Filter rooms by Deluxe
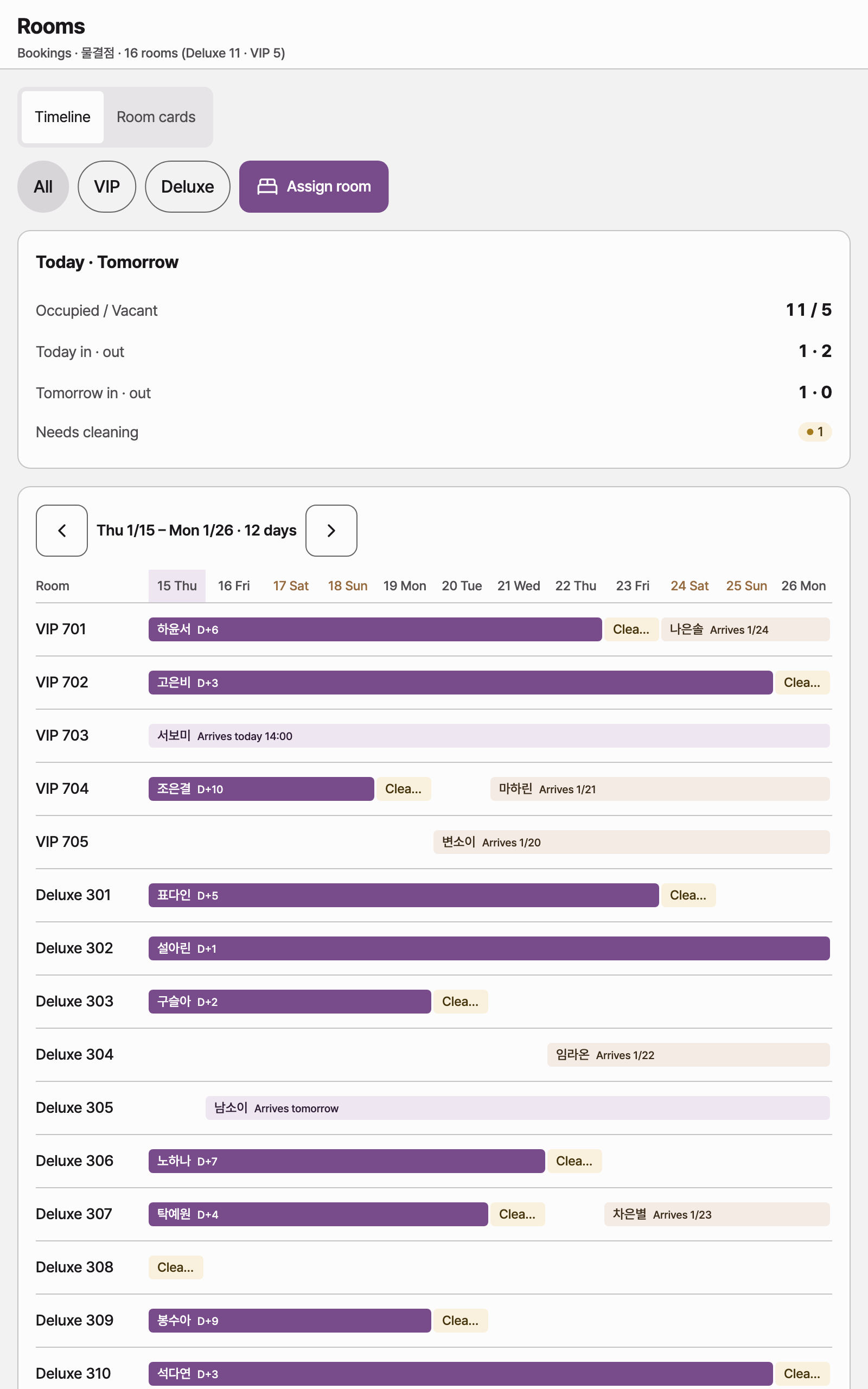The image size is (868, 1389). (188, 187)
